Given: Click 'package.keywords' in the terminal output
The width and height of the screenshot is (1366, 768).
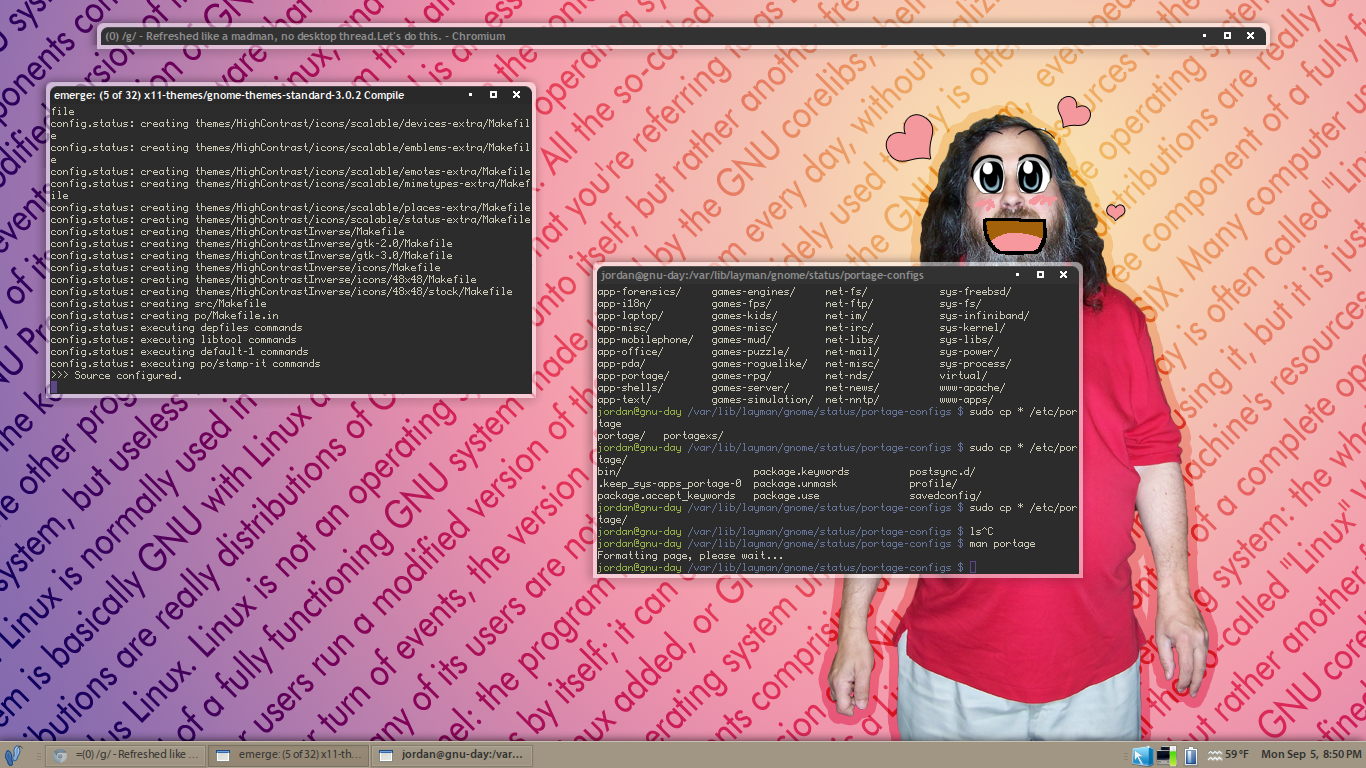Looking at the screenshot, I should [801, 472].
